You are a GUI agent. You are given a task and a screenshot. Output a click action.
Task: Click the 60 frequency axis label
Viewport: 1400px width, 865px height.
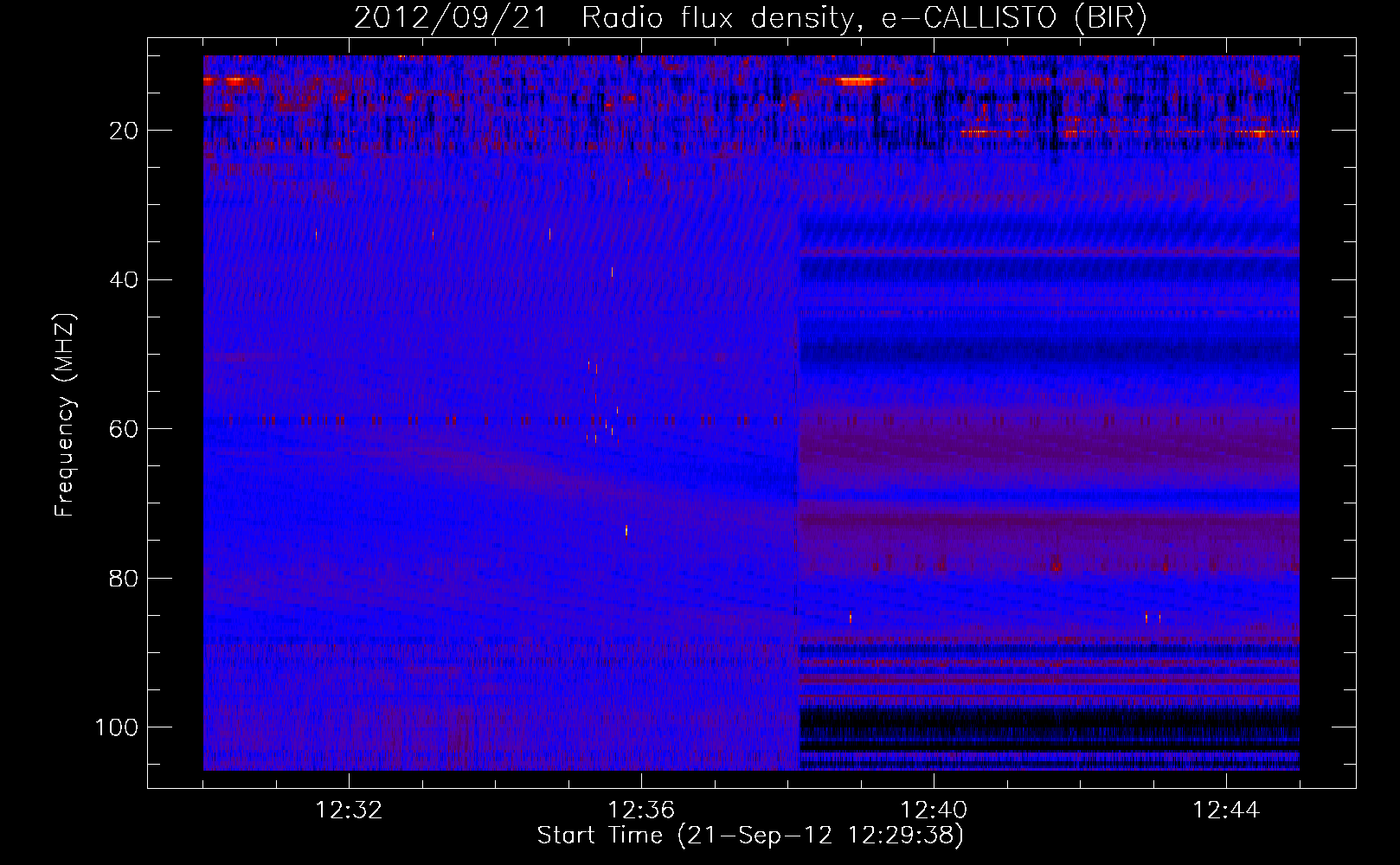point(125,429)
